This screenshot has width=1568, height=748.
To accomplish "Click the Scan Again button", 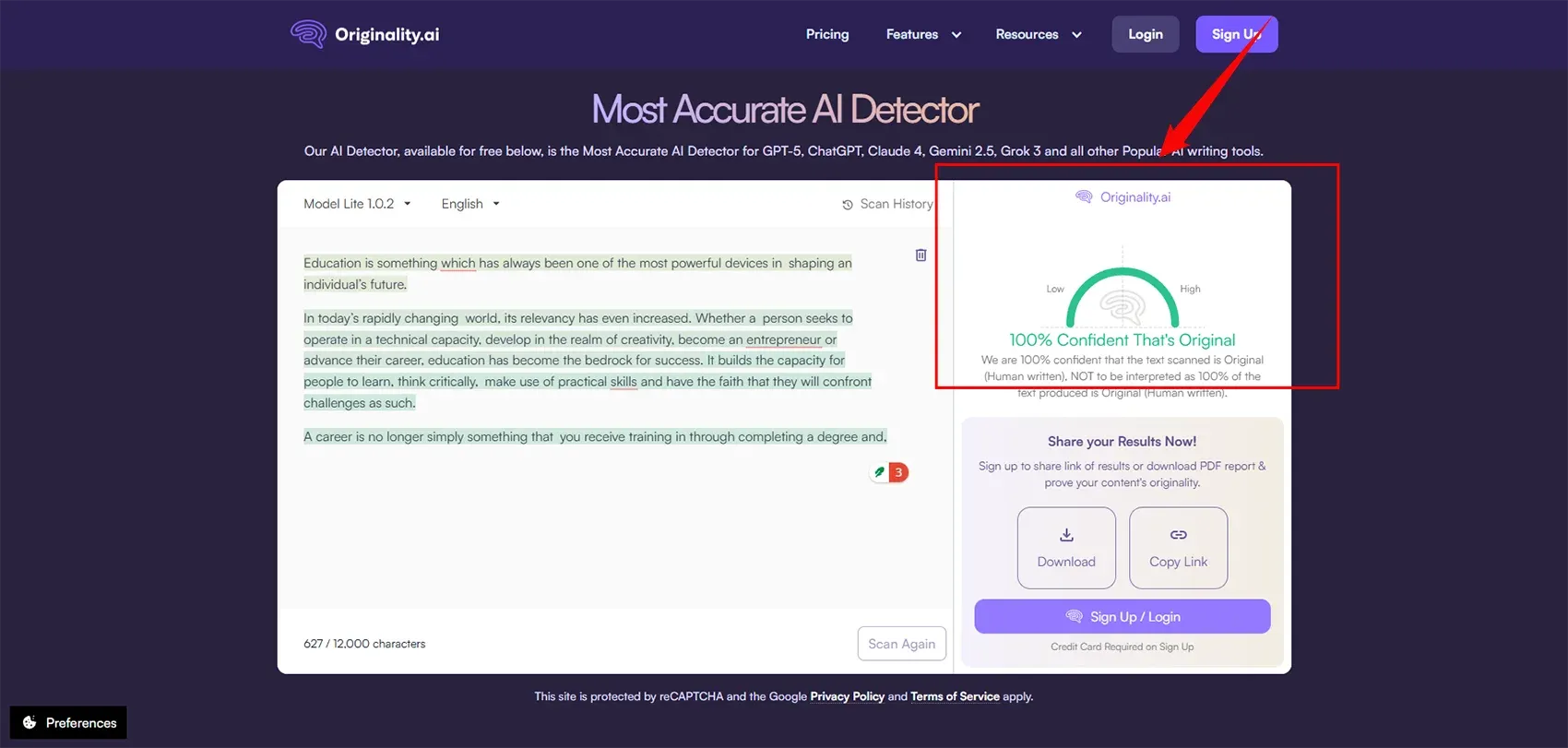I will click(x=901, y=644).
